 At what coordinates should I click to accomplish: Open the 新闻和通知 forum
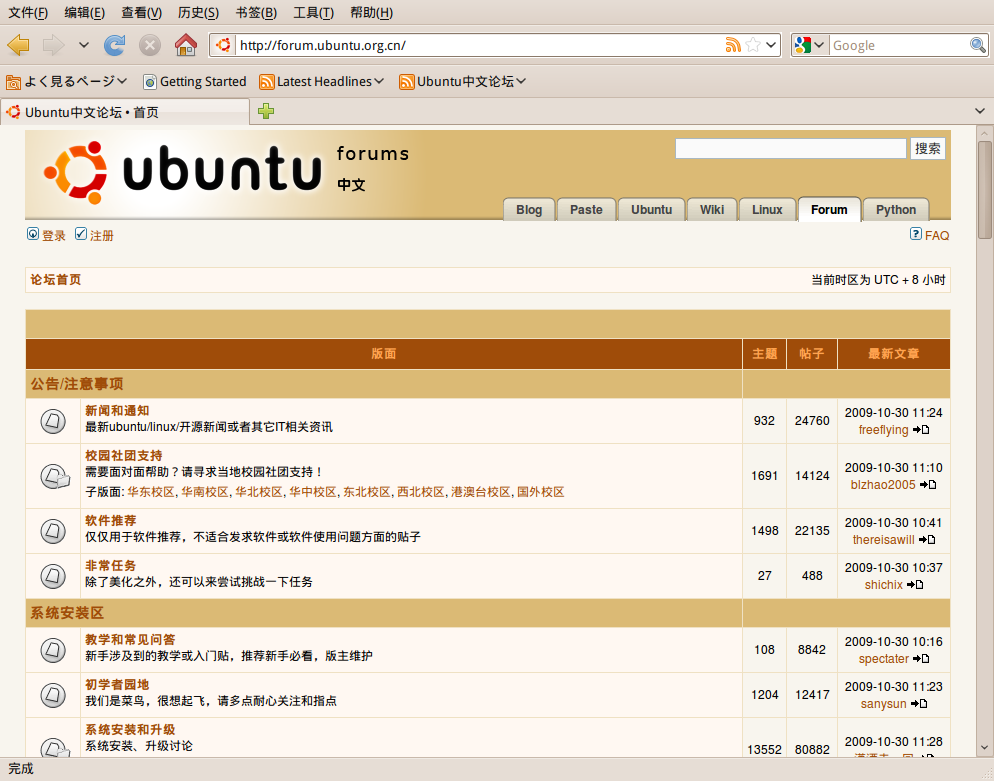[117, 411]
